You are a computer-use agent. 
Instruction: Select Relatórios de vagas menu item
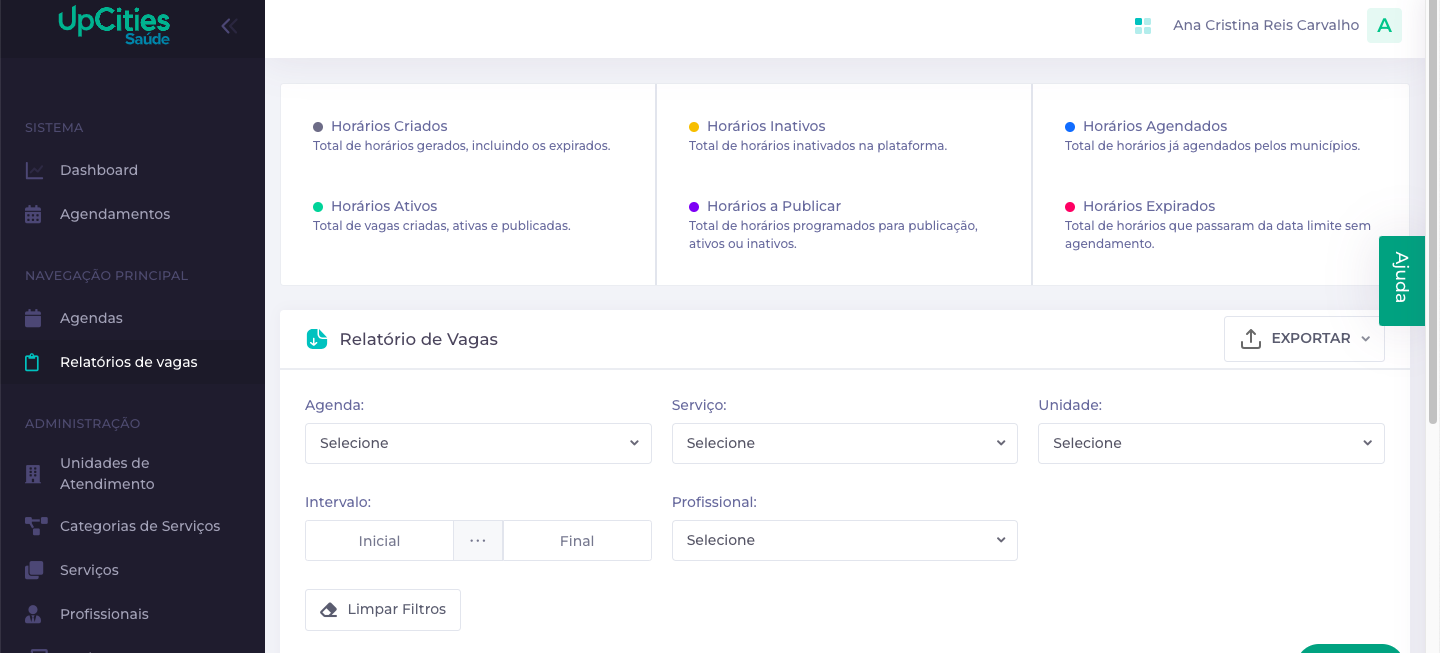tap(132, 362)
